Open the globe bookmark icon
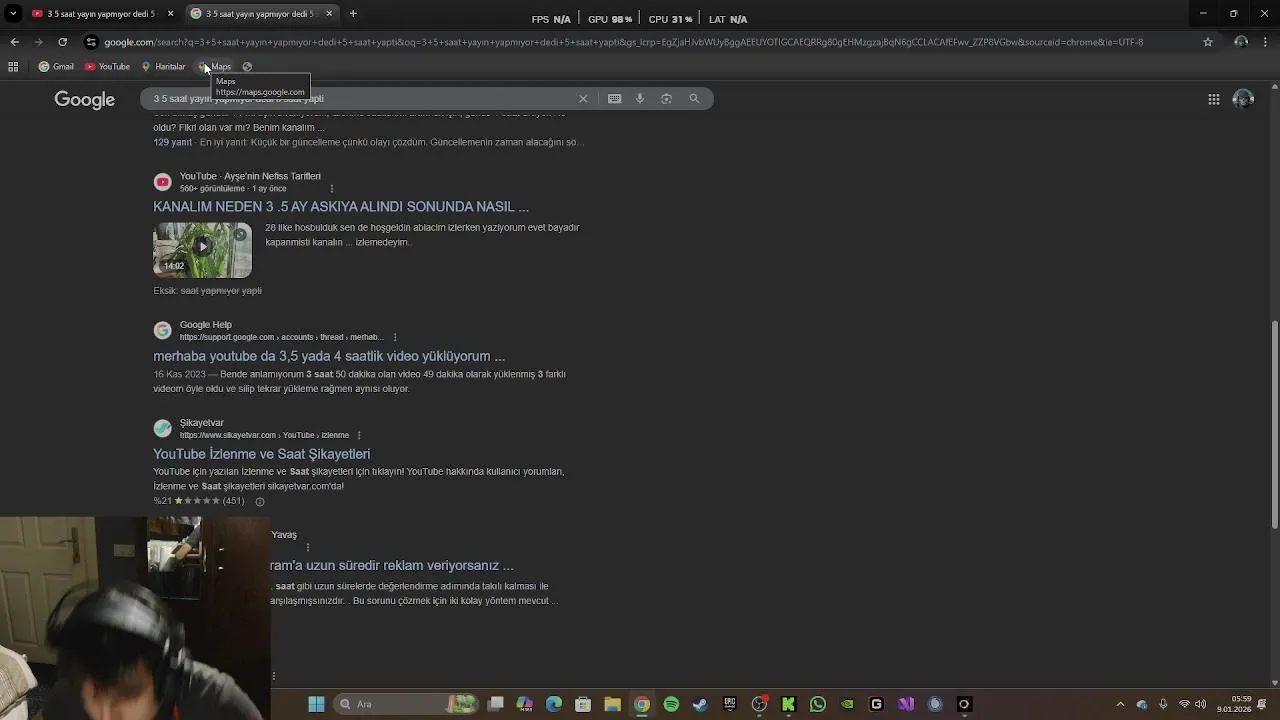Image resolution: width=1280 pixels, height=720 pixels. coord(247,67)
